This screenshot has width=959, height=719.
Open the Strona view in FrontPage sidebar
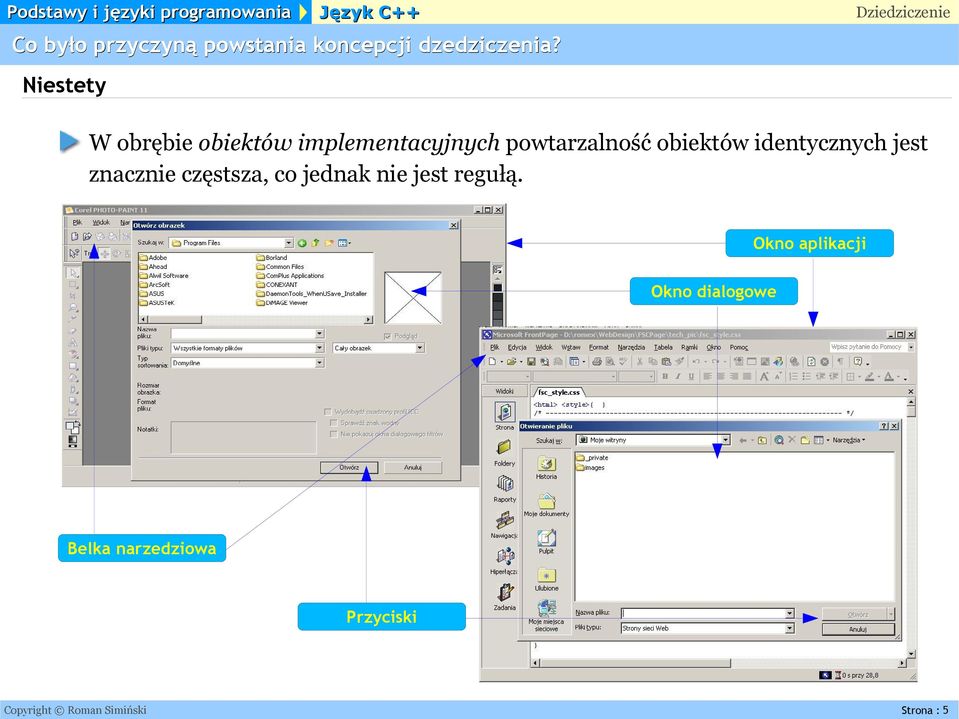(x=505, y=416)
